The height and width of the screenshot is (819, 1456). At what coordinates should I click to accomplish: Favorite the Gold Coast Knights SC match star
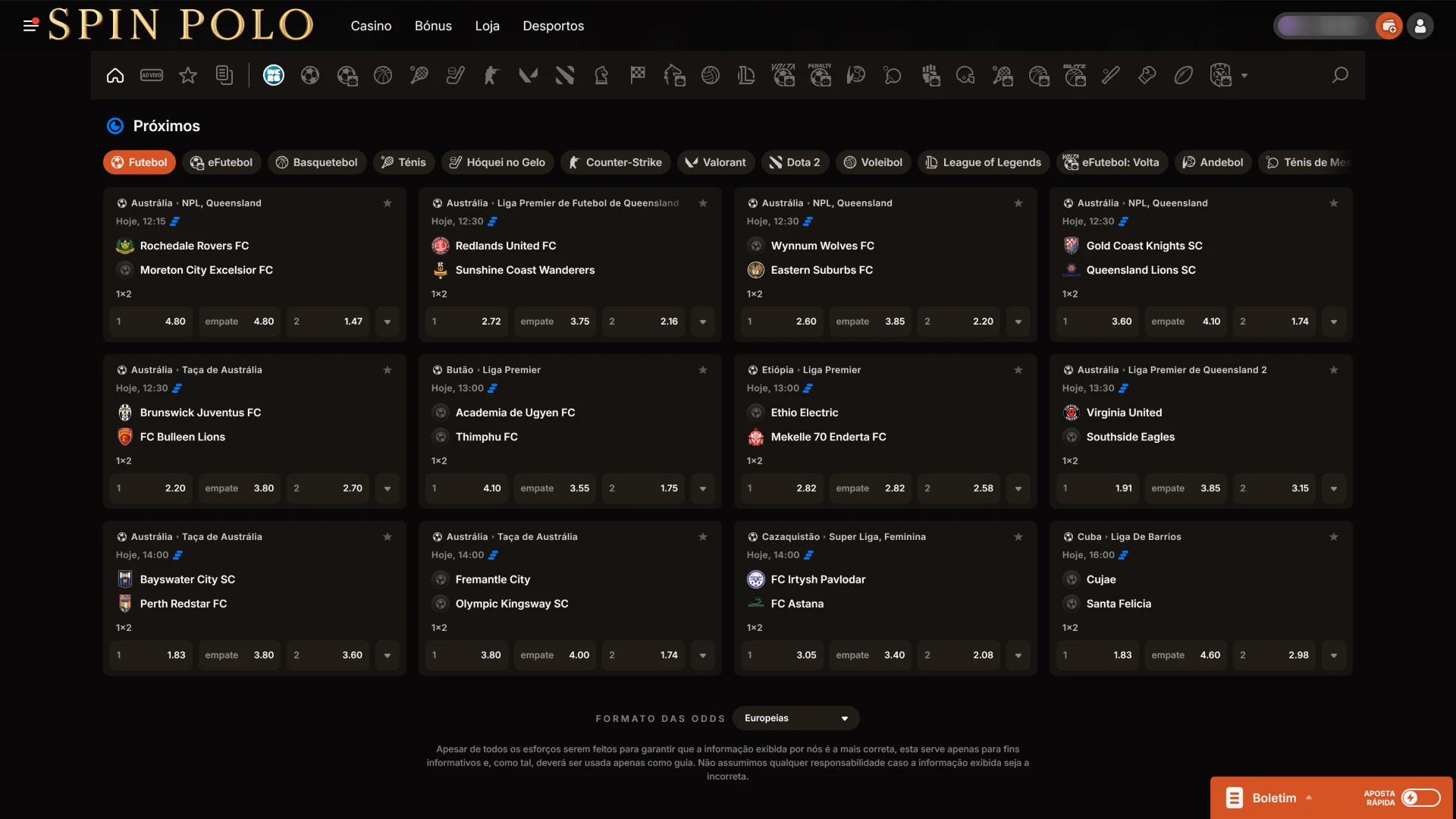click(x=1334, y=203)
